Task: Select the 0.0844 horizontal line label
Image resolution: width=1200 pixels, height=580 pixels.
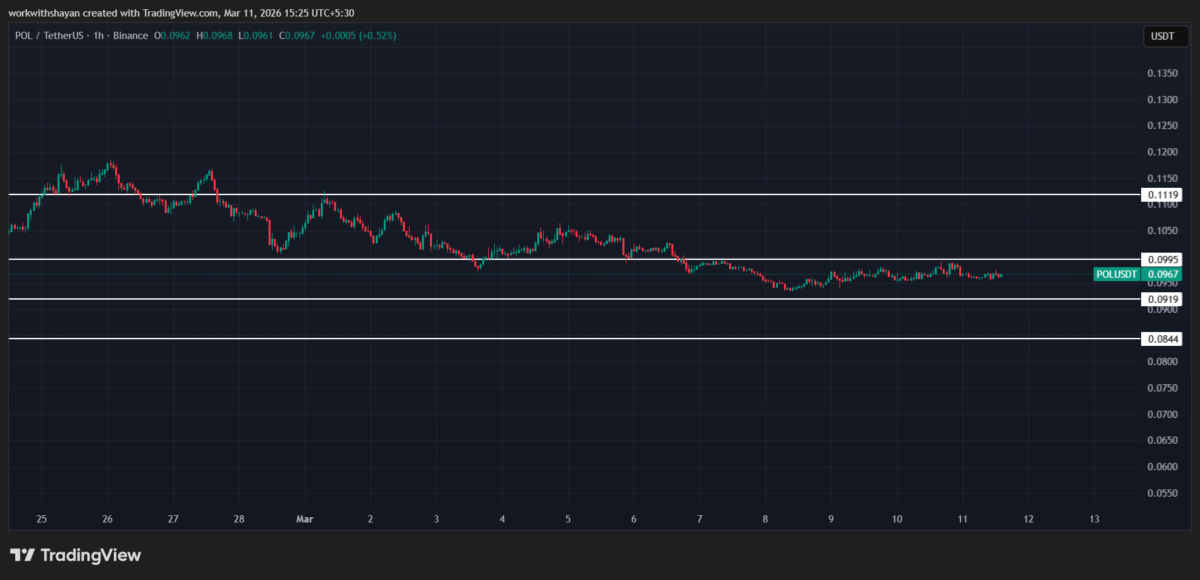Action: point(1163,339)
